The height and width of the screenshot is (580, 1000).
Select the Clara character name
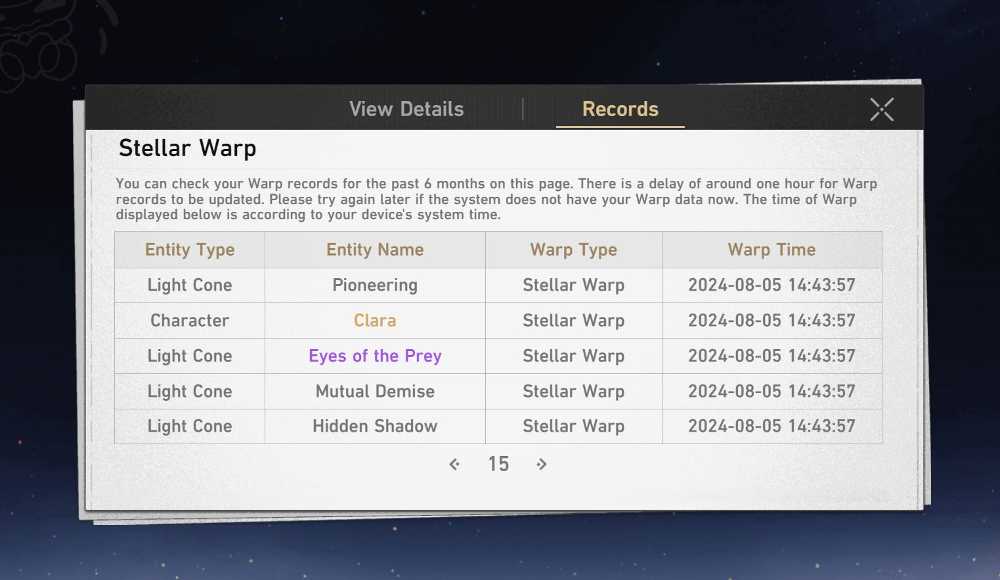coord(375,320)
